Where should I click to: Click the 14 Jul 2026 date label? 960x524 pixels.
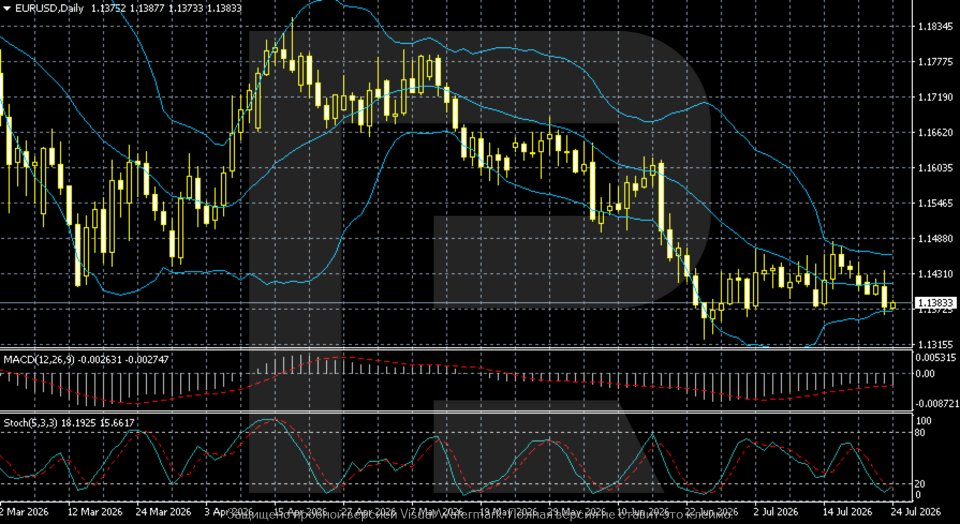pos(847,511)
